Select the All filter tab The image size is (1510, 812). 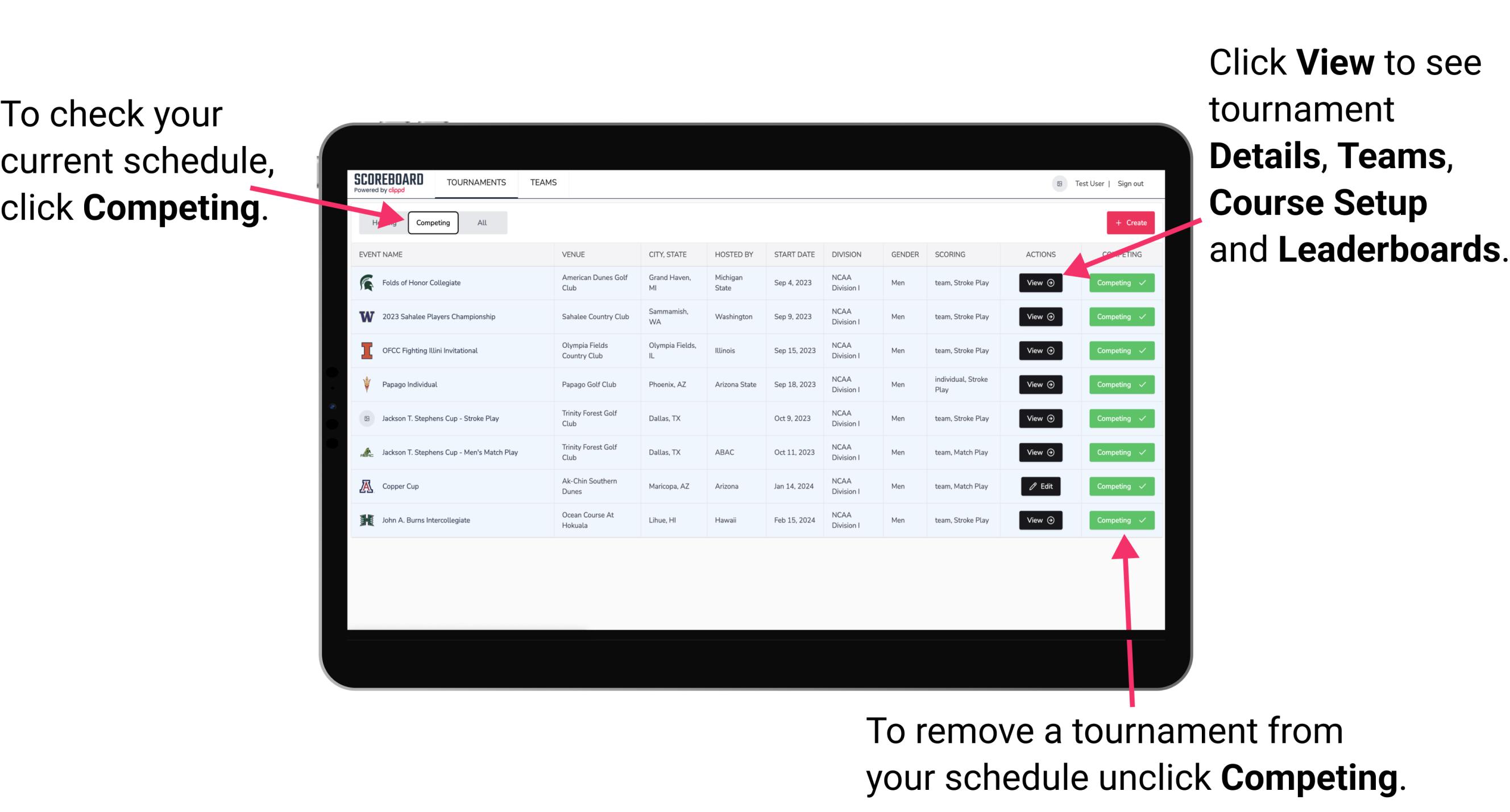481,222
